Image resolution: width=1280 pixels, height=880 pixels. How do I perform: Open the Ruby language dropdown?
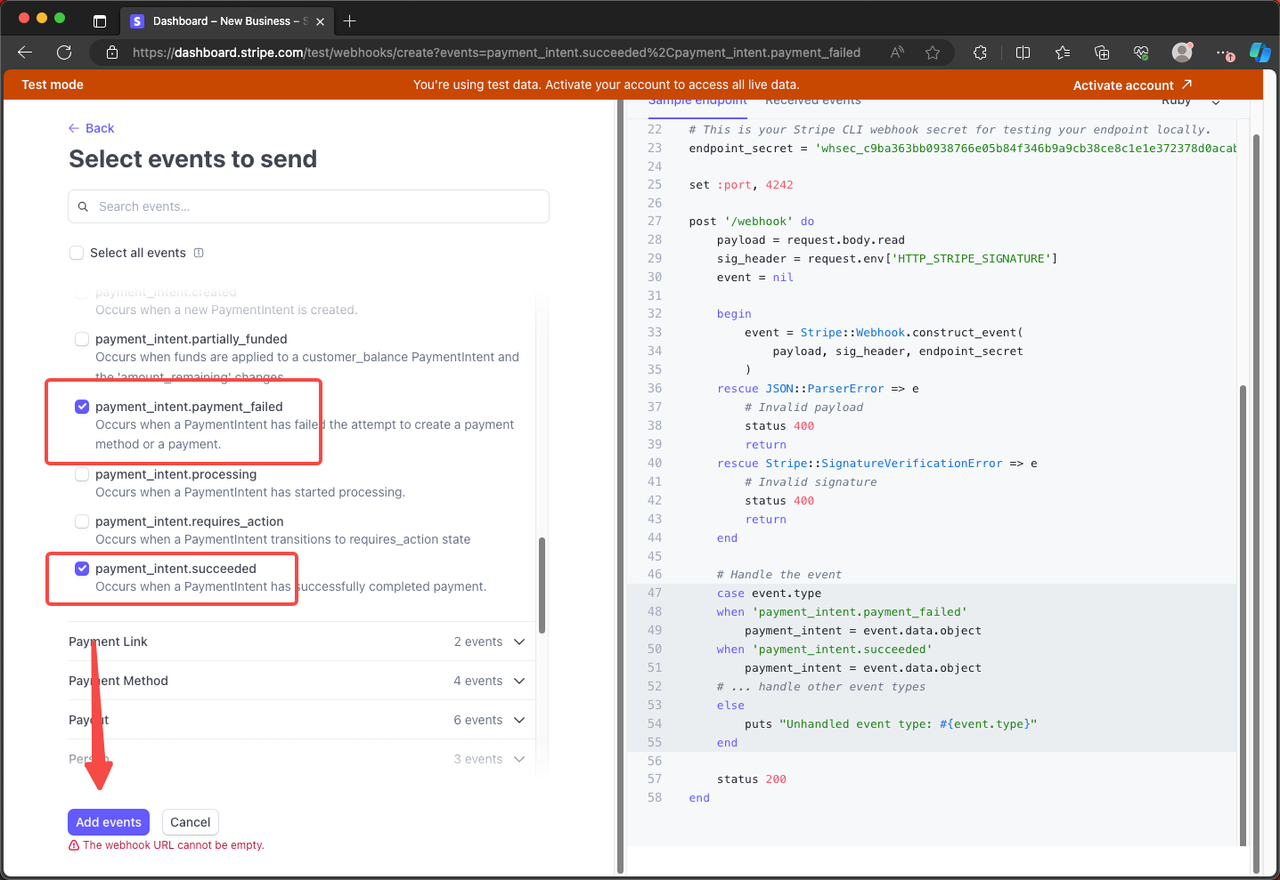tap(1190, 101)
